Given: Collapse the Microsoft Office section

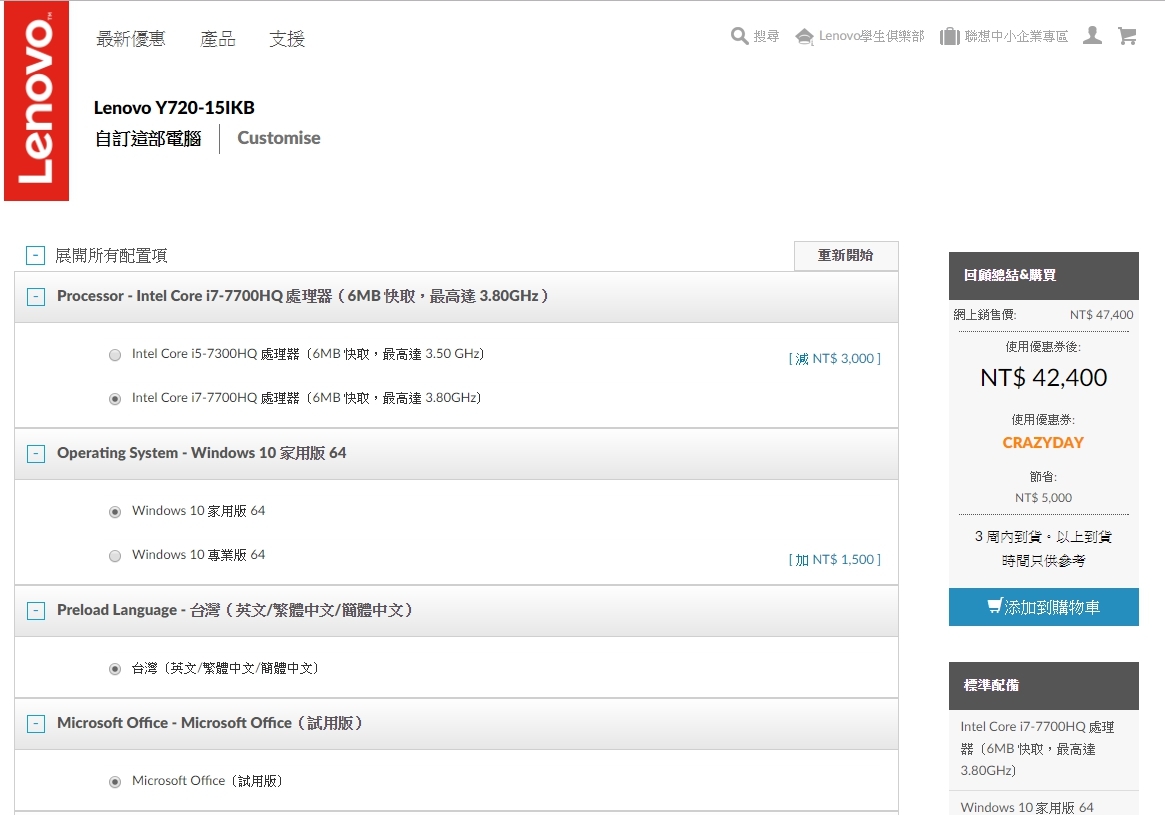Looking at the screenshot, I should pos(36,724).
